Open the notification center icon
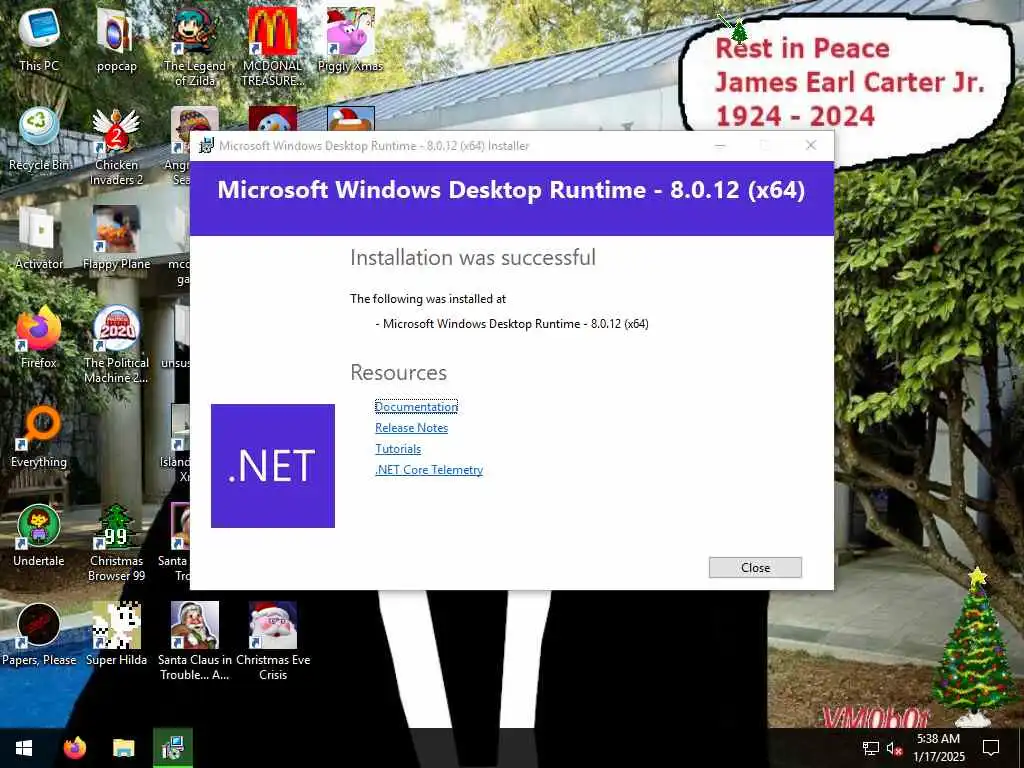The image size is (1024, 768). coord(991,748)
